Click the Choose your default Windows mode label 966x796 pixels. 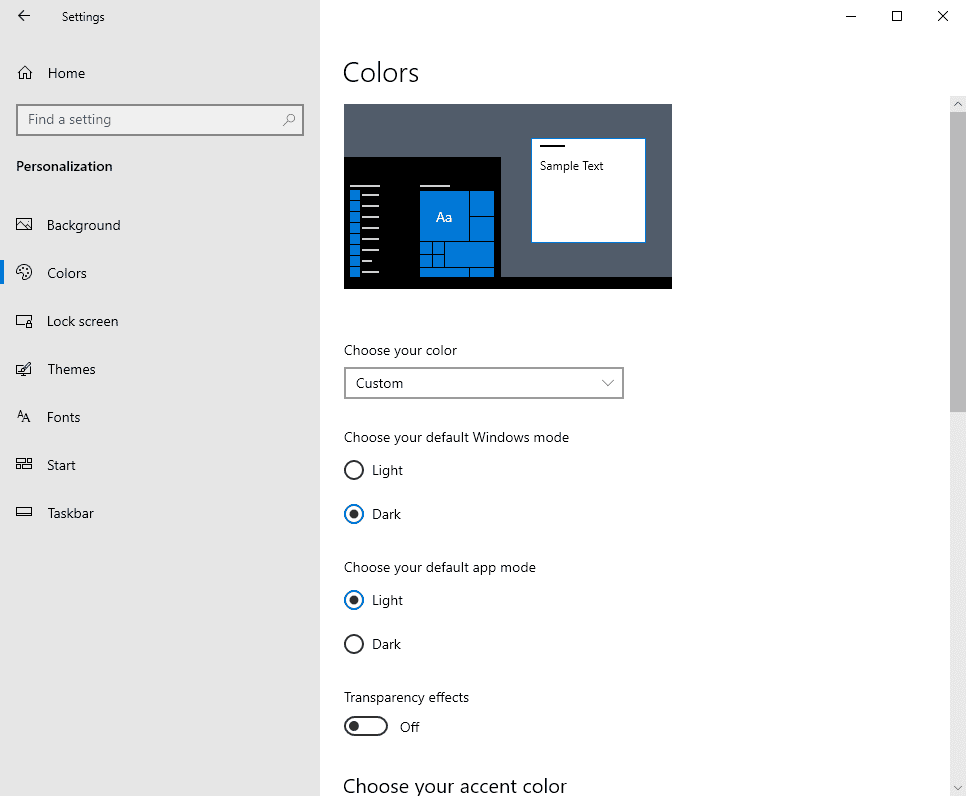pos(457,437)
